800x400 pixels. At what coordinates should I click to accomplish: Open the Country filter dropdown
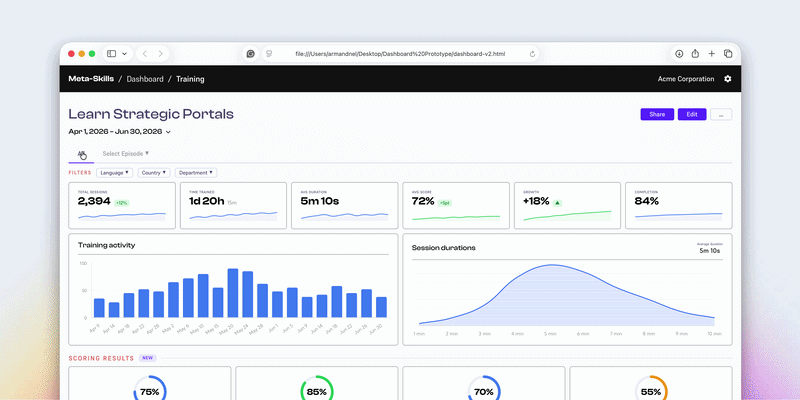pos(154,173)
